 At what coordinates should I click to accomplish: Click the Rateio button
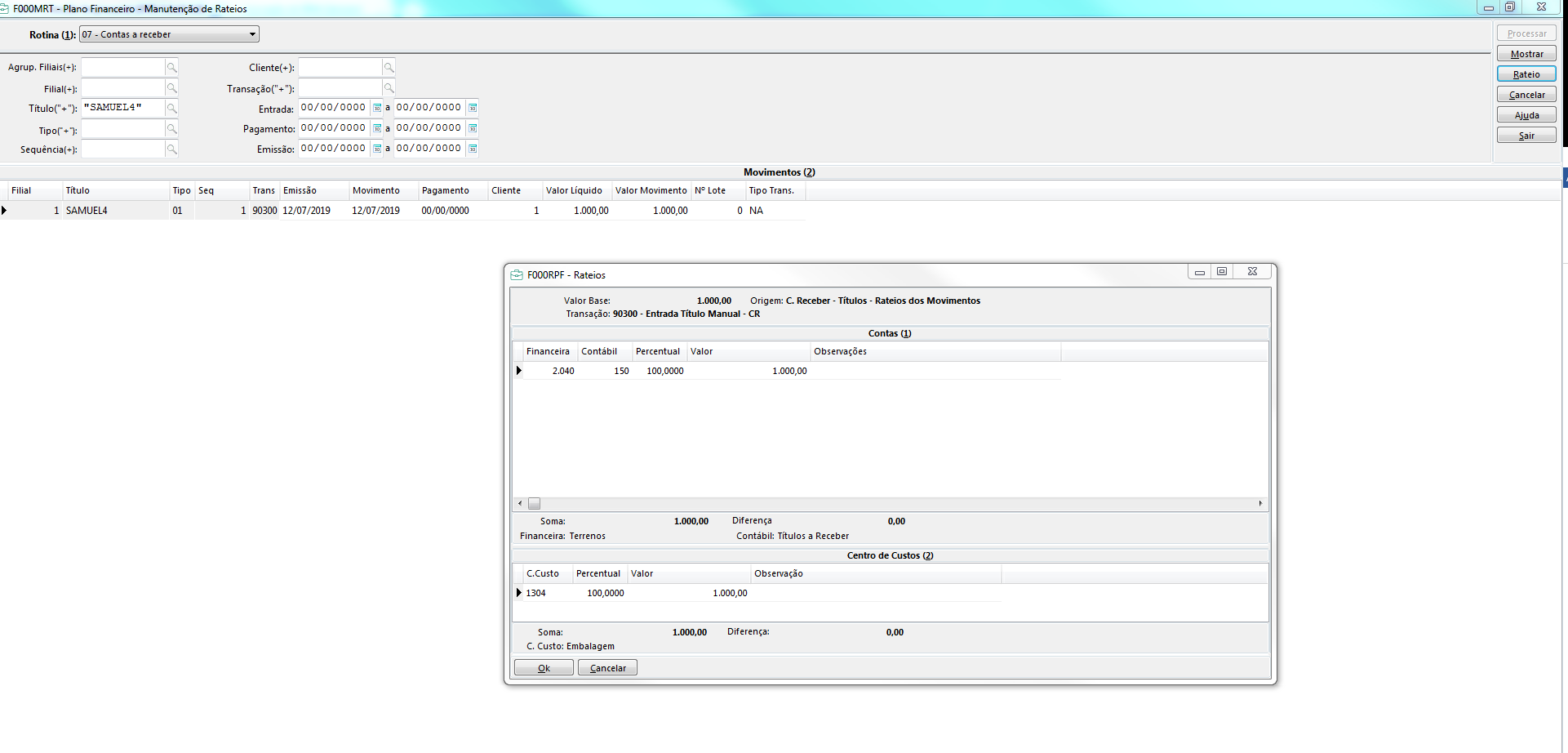pos(1526,74)
